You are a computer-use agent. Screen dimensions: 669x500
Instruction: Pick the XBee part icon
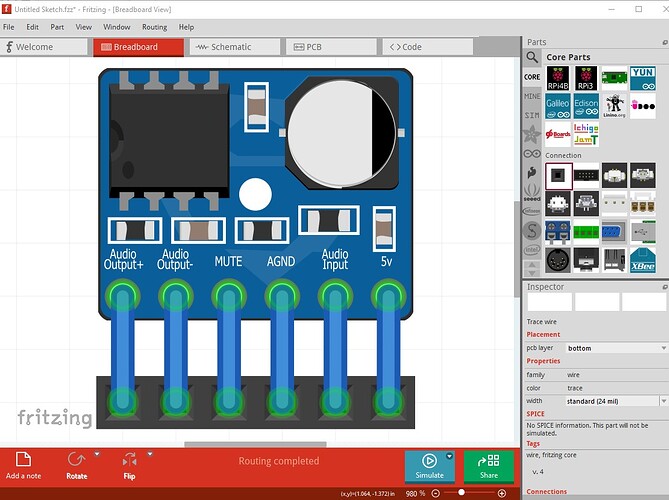642,257
